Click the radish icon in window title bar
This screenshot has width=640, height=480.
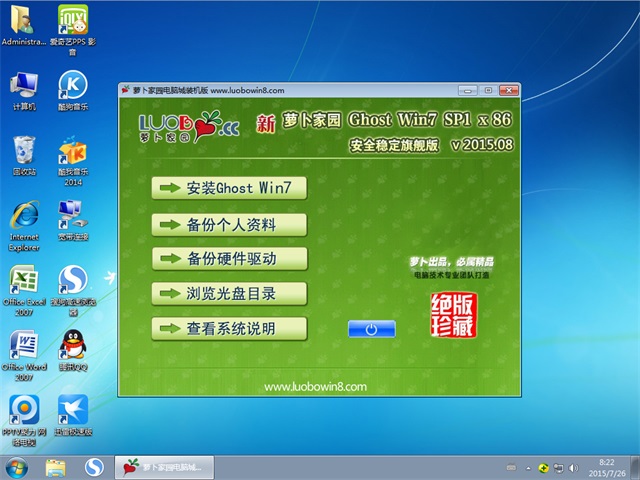tap(126, 90)
